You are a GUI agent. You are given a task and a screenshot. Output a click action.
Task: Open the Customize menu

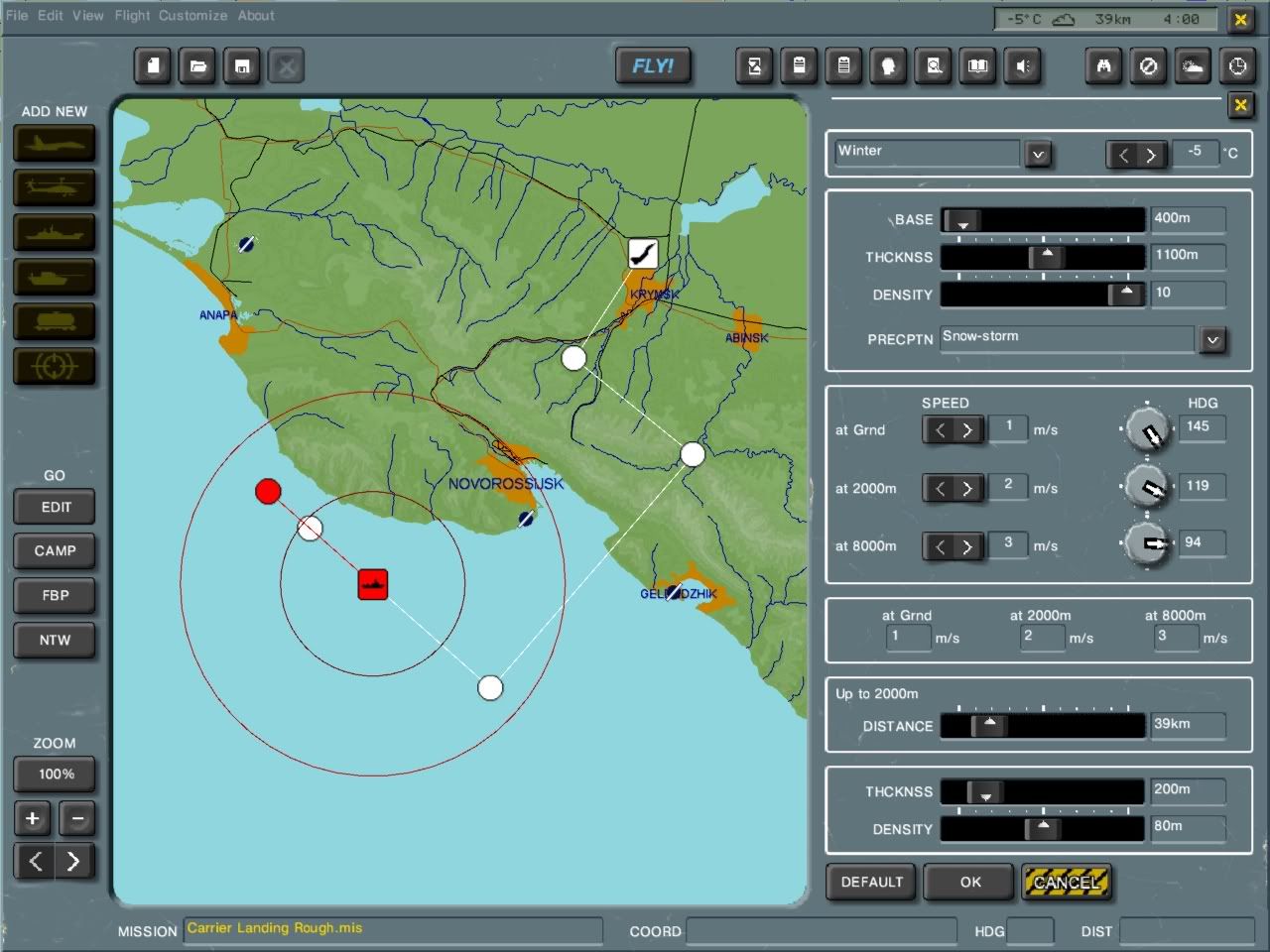[x=192, y=15]
